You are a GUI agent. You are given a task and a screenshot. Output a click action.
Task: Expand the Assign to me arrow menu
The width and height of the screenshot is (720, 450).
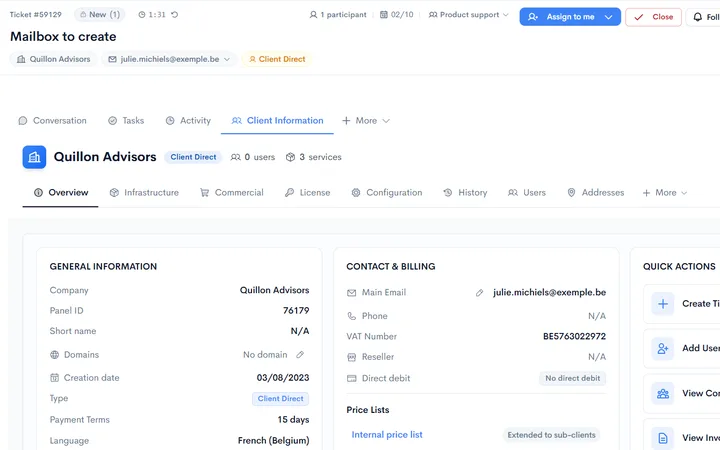coord(609,17)
